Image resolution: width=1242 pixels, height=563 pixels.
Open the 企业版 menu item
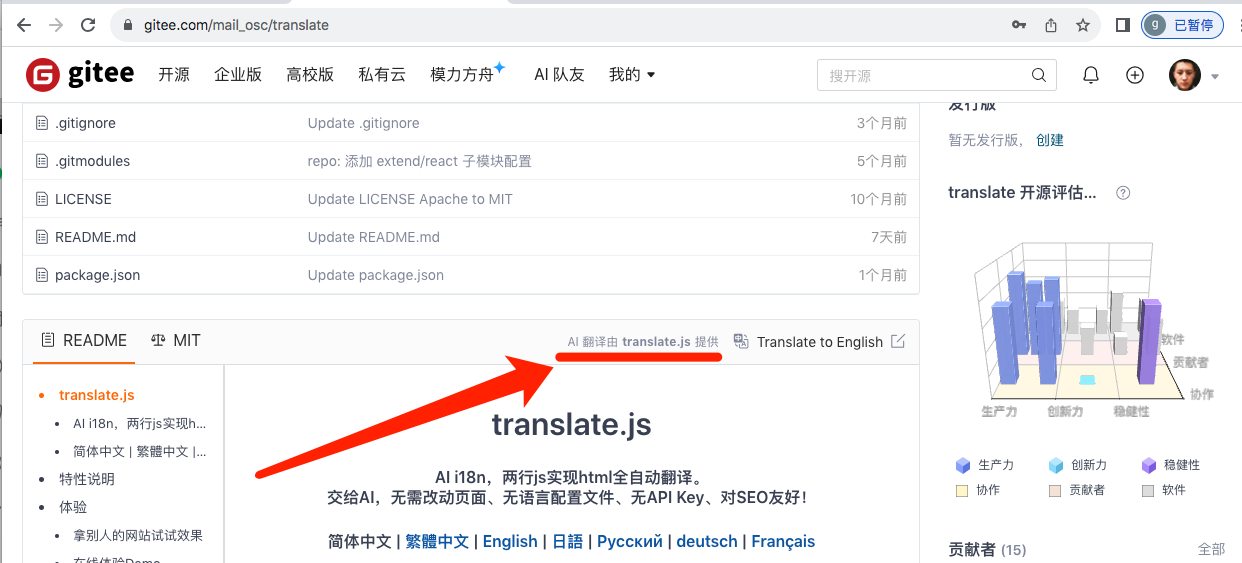click(x=238, y=75)
